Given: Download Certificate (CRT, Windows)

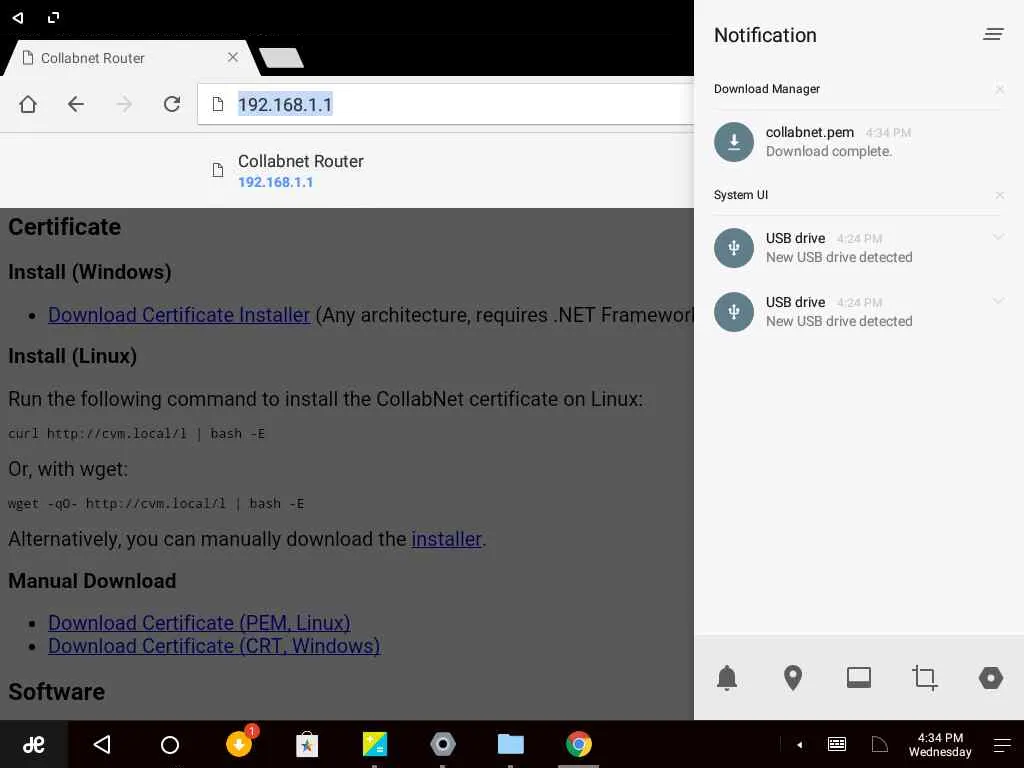Looking at the screenshot, I should (x=214, y=646).
